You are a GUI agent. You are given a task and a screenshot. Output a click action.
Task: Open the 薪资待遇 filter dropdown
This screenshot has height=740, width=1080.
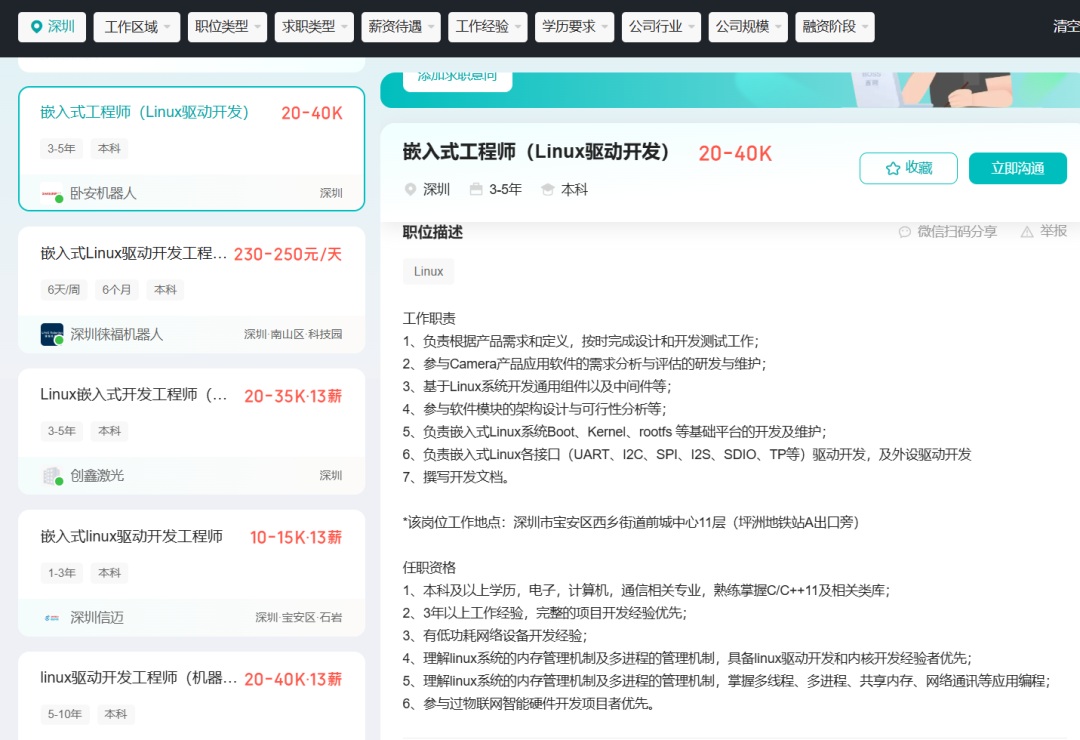400,27
